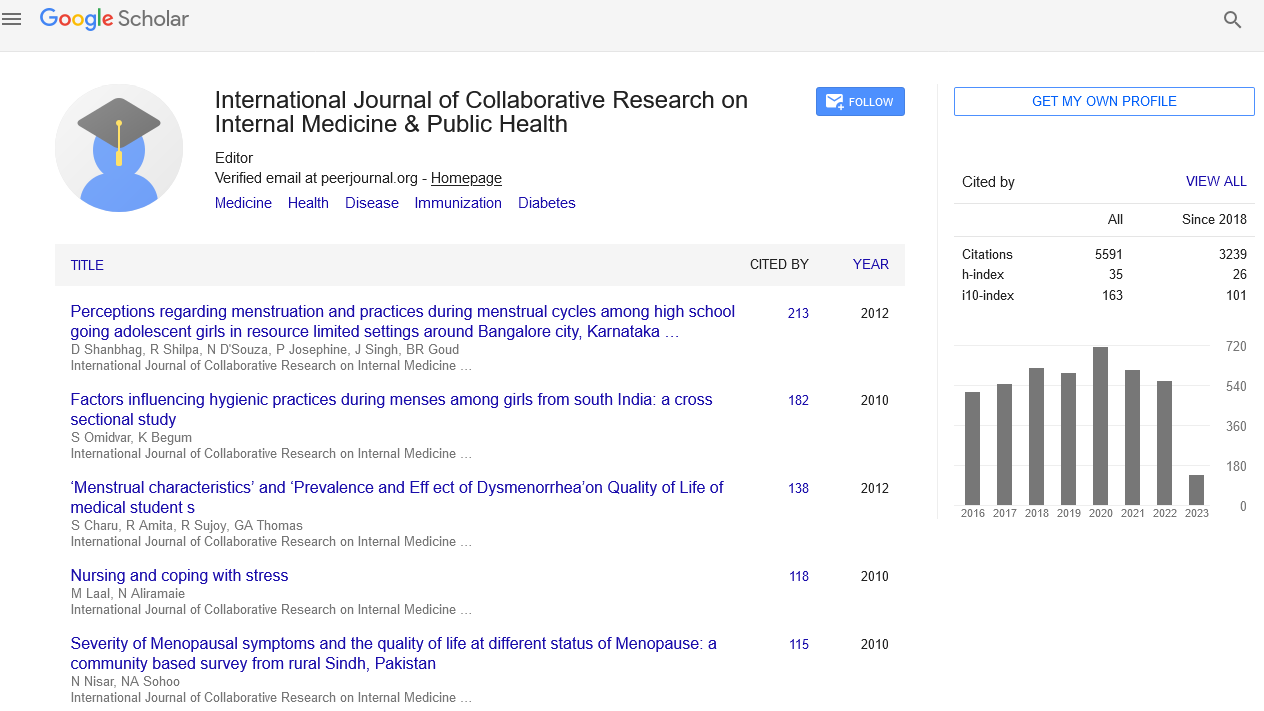Select the Disease interest tag
The height and width of the screenshot is (711, 1264).
pyautogui.click(x=372, y=203)
